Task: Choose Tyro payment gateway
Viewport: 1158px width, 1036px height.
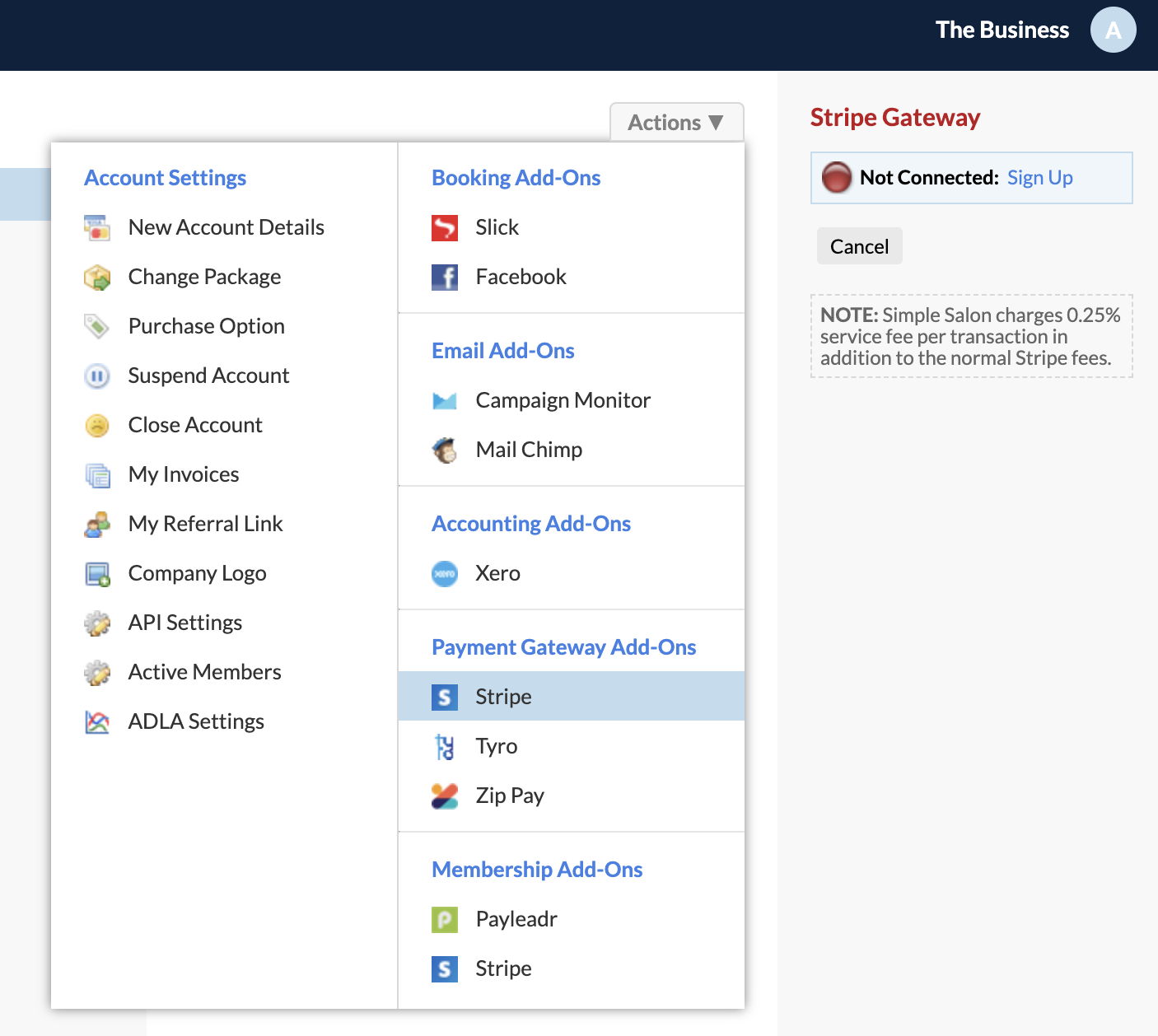Action: [x=572, y=746]
